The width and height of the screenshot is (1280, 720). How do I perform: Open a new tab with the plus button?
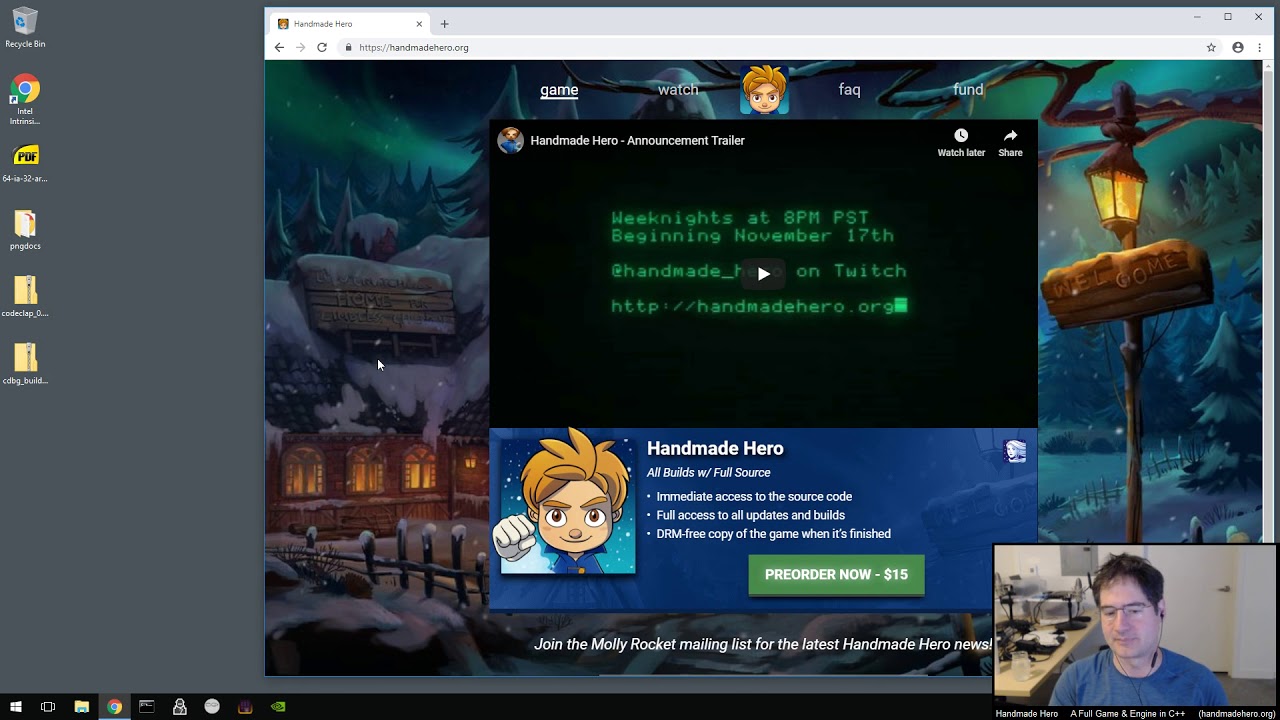(444, 24)
